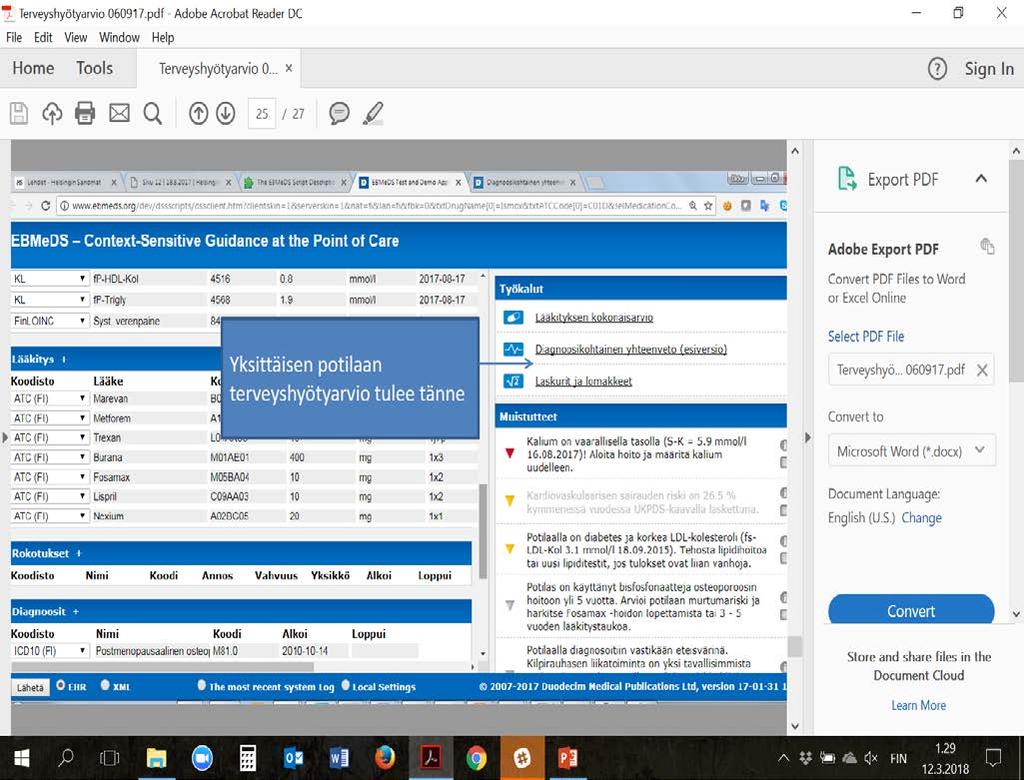Open File Explorer from taskbar
The height and width of the screenshot is (780, 1024).
coord(156,758)
